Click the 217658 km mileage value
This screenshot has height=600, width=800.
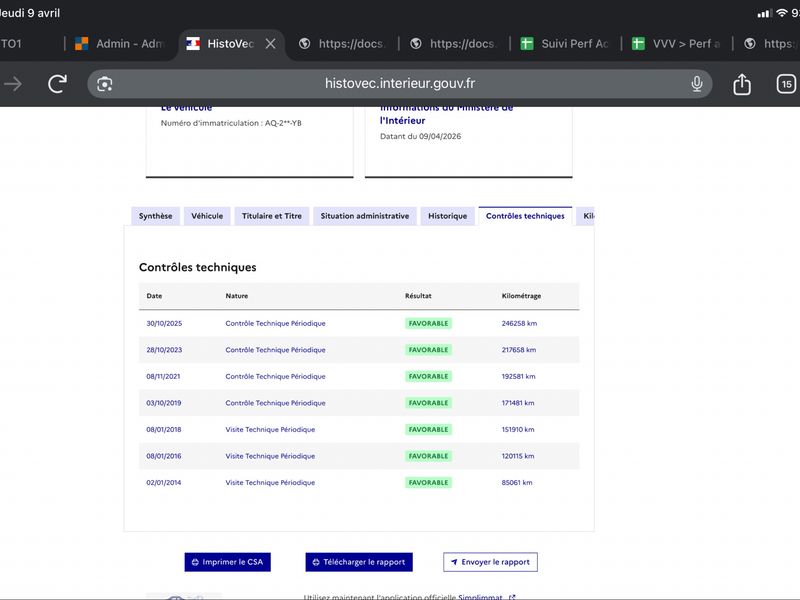(x=518, y=350)
